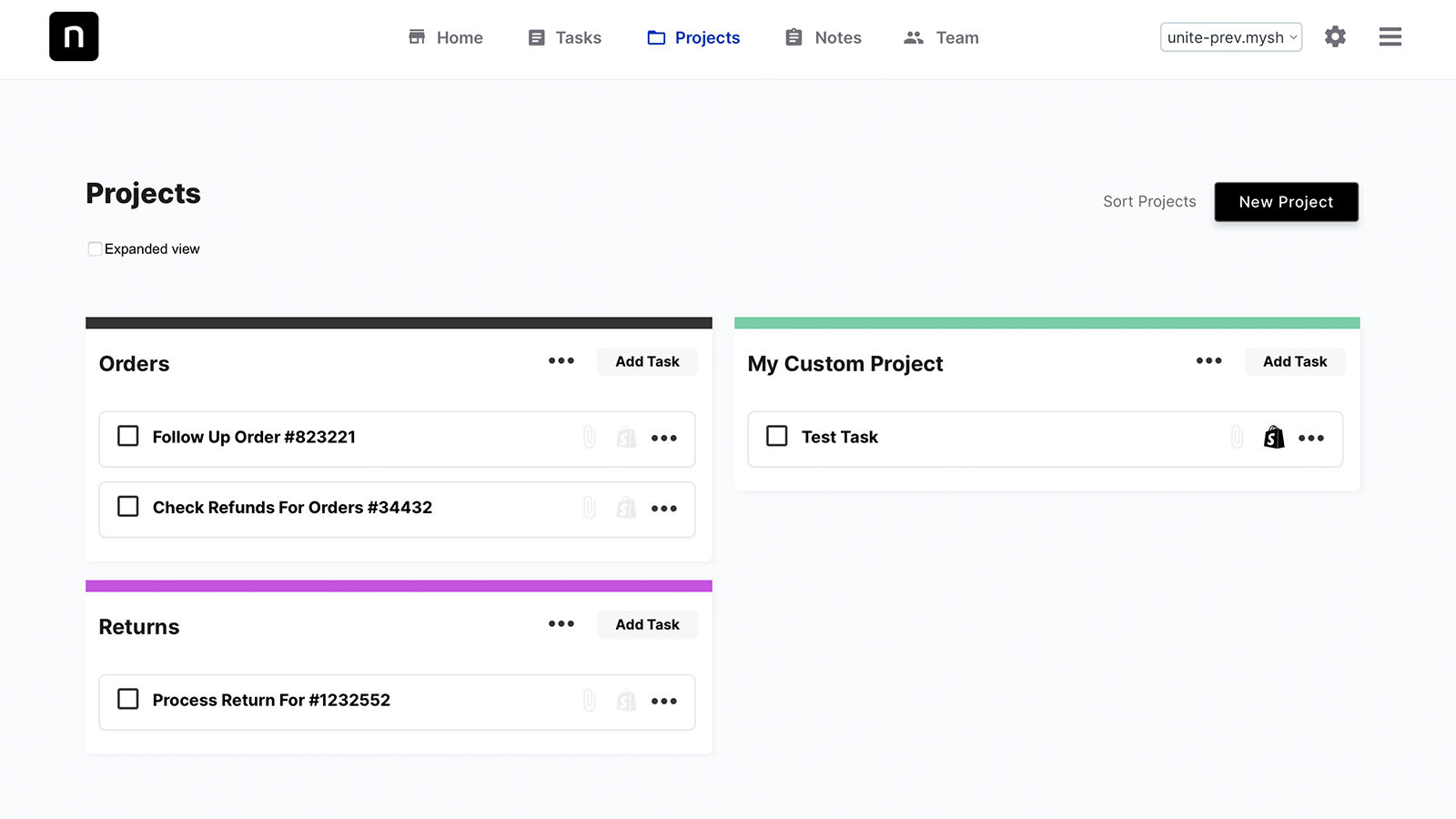Screen dimensions: 1456x819
Task: Click the New Project button
Action: [1286, 201]
